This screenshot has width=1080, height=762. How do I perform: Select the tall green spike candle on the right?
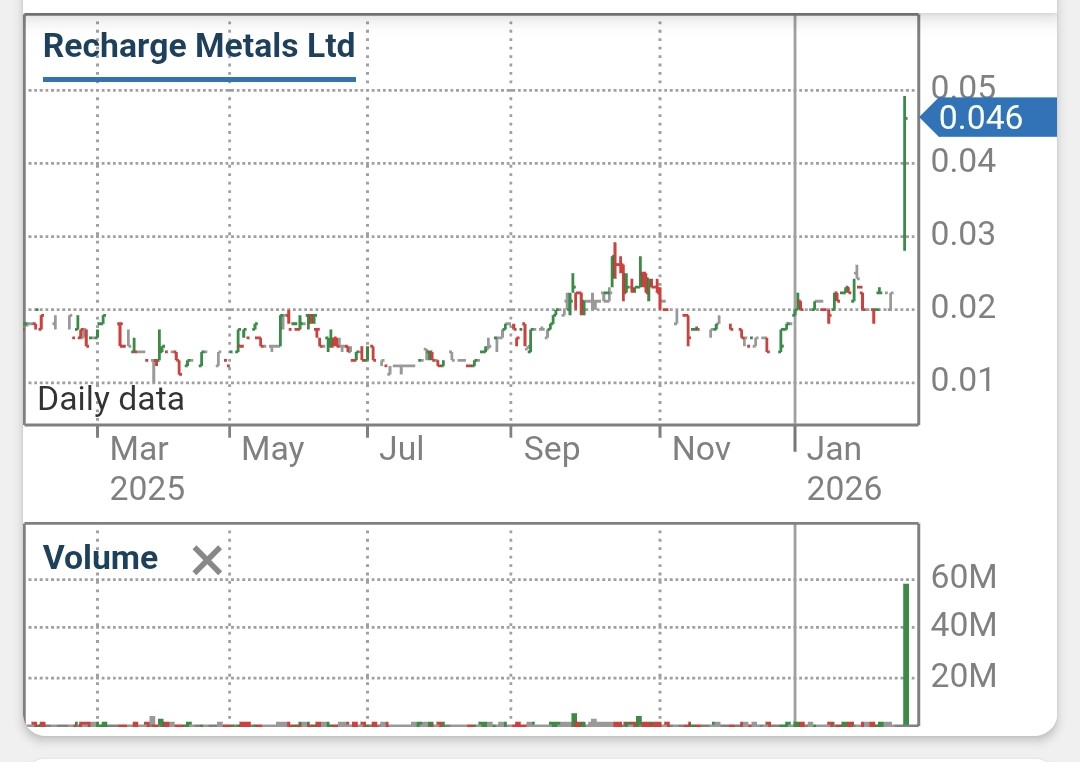[903, 170]
